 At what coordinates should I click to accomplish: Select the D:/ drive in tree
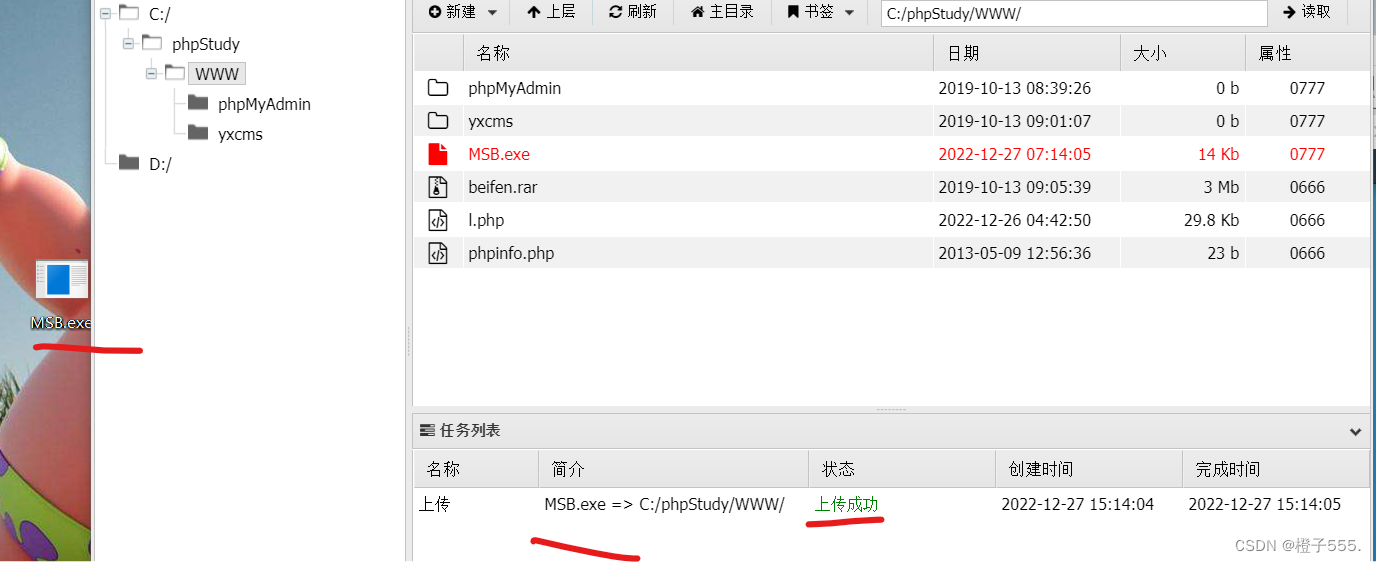pyautogui.click(x=160, y=164)
